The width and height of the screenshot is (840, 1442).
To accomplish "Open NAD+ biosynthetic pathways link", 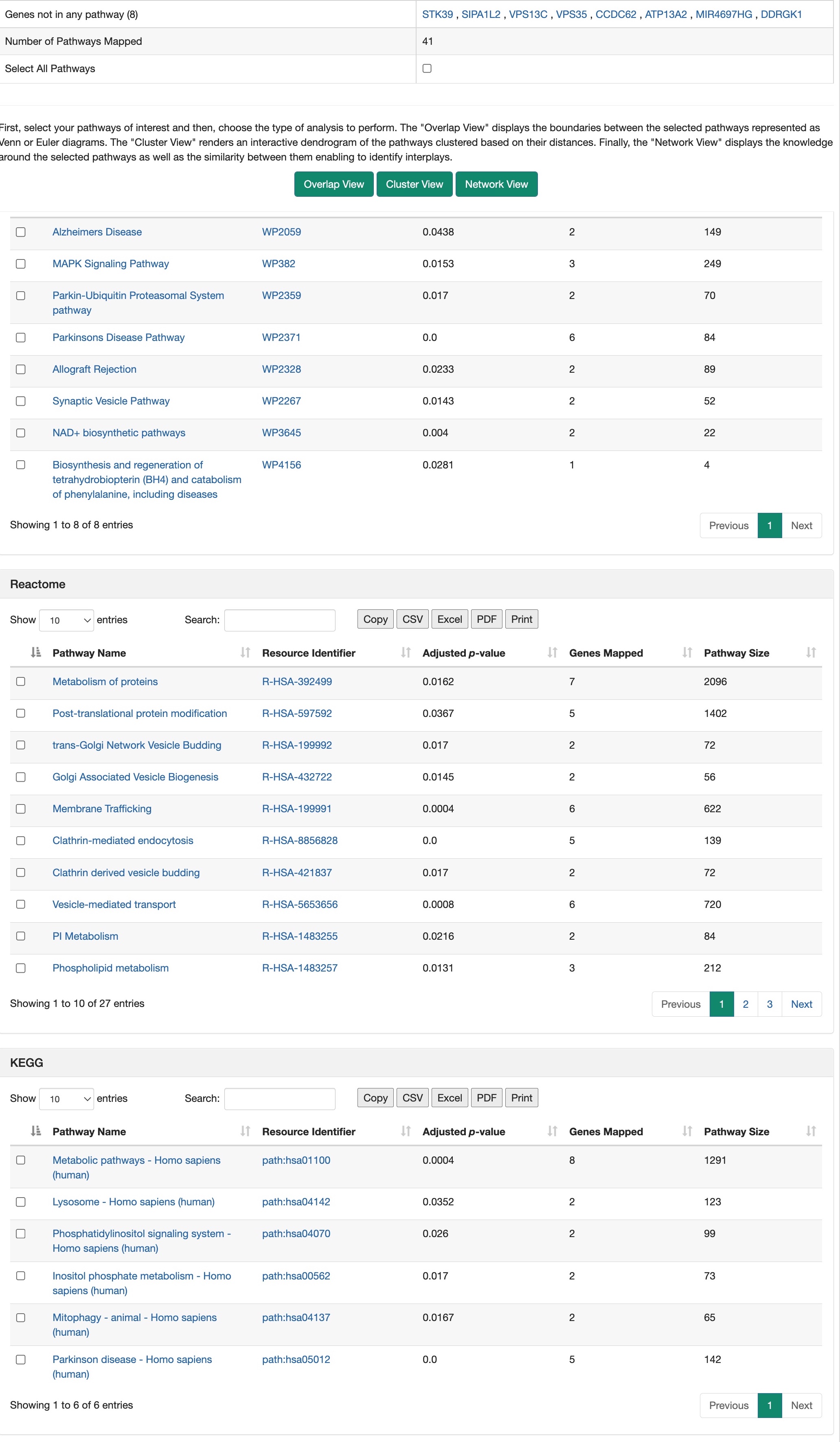I will pyautogui.click(x=119, y=433).
